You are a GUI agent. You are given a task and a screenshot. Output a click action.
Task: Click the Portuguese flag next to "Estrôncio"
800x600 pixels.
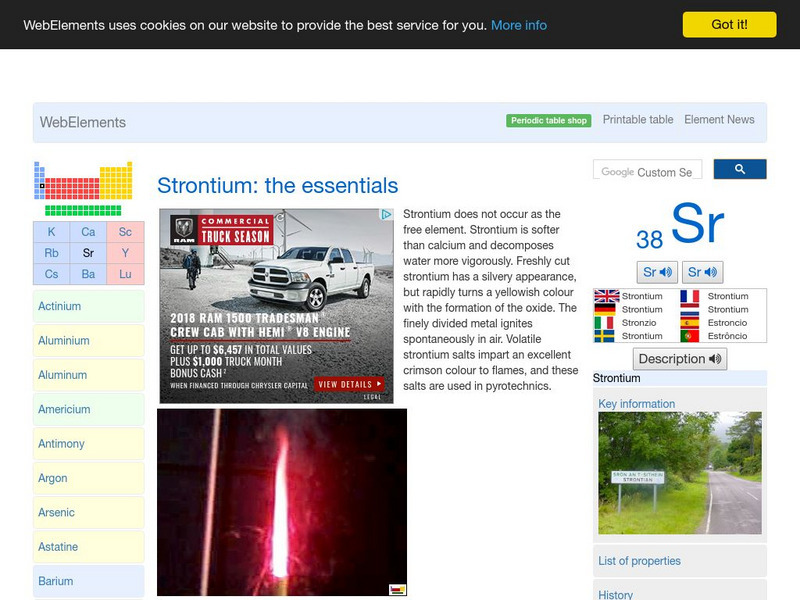tap(690, 336)
